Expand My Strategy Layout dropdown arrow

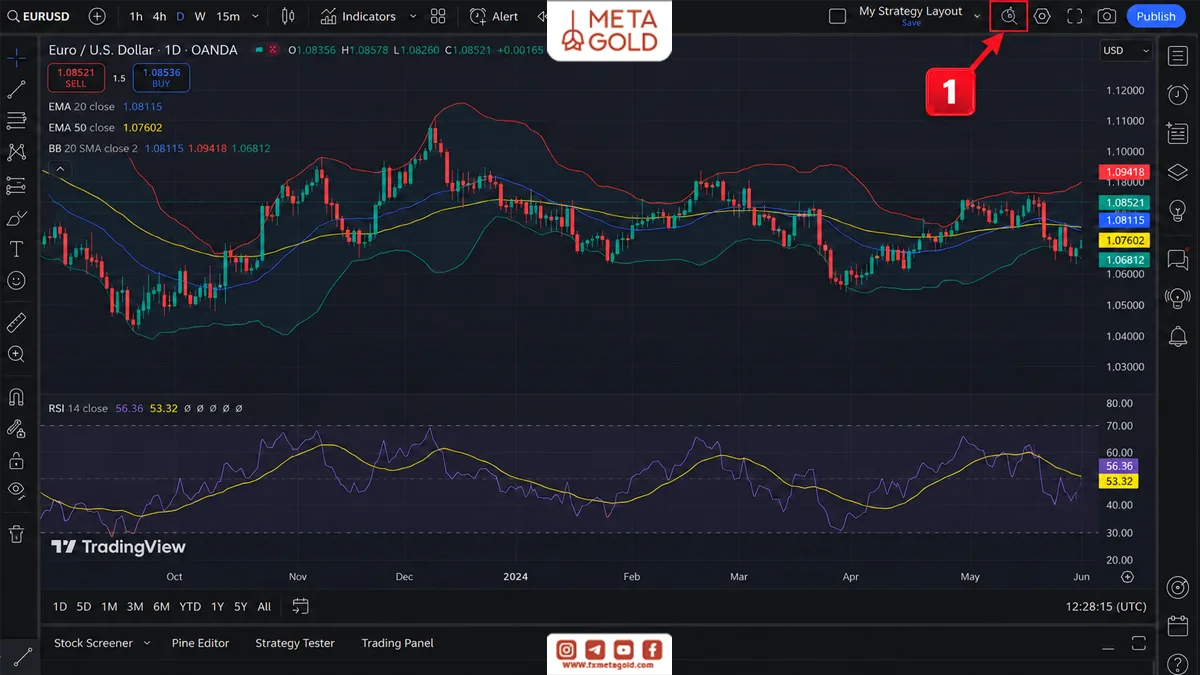977,16
